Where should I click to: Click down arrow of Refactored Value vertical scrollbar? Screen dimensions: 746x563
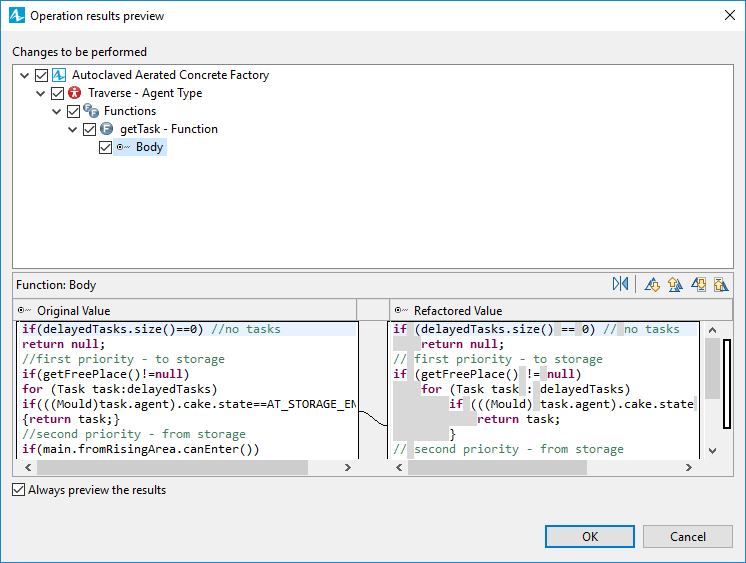click(x=712, y=450)
